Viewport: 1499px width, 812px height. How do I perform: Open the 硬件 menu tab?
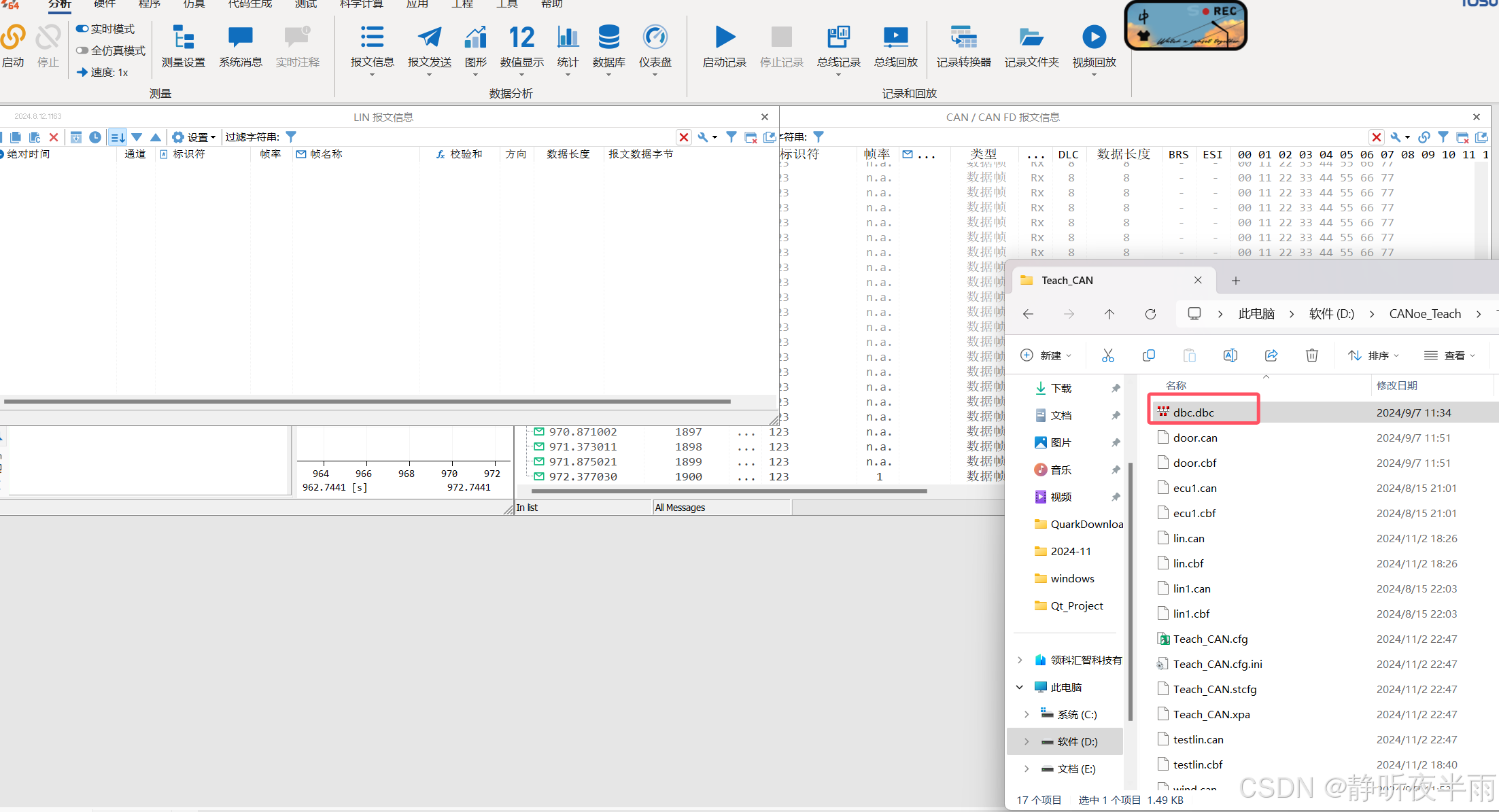pyautogui.click(x=104, y=4)
